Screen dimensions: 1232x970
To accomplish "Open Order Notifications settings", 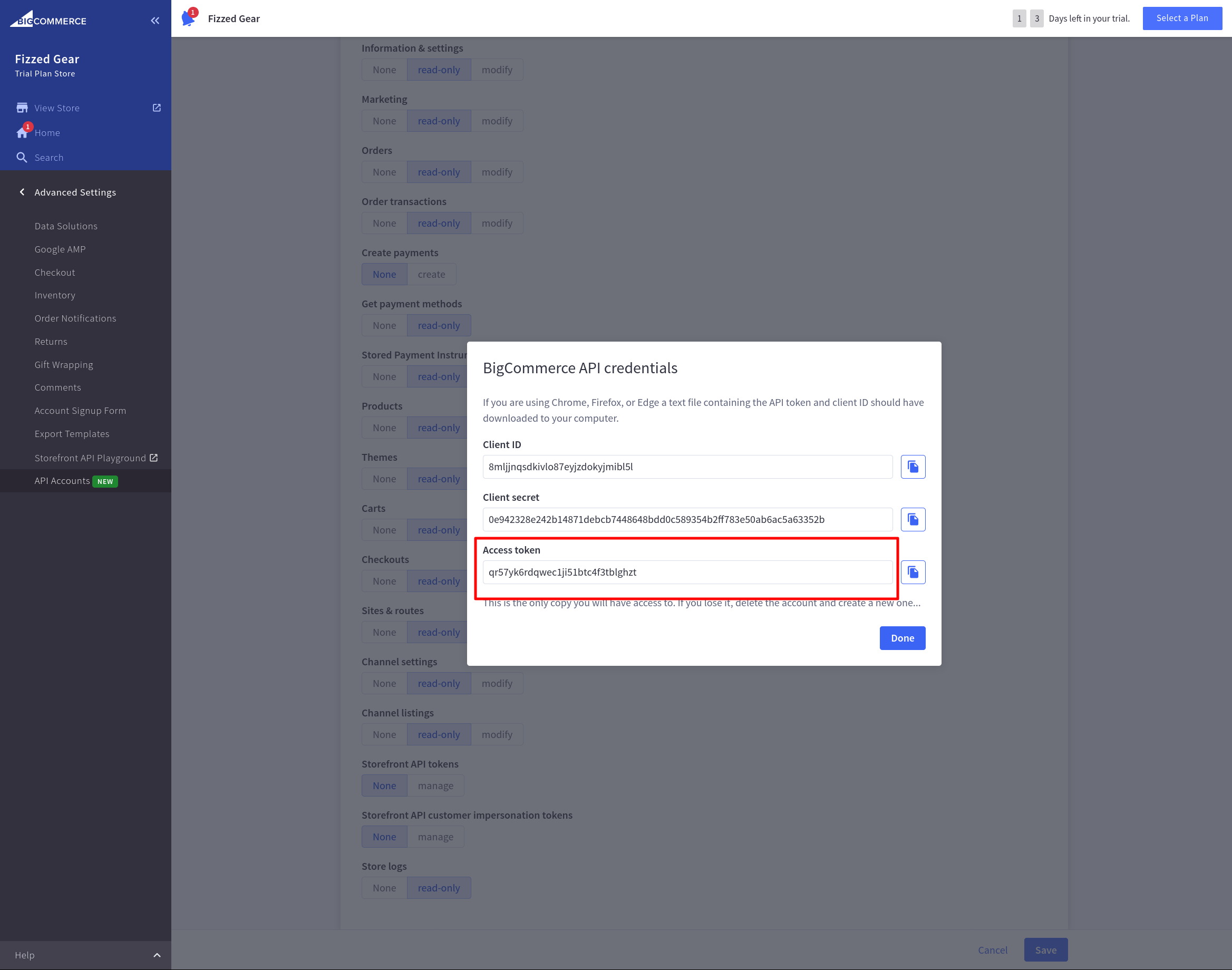I will [75, 318].
